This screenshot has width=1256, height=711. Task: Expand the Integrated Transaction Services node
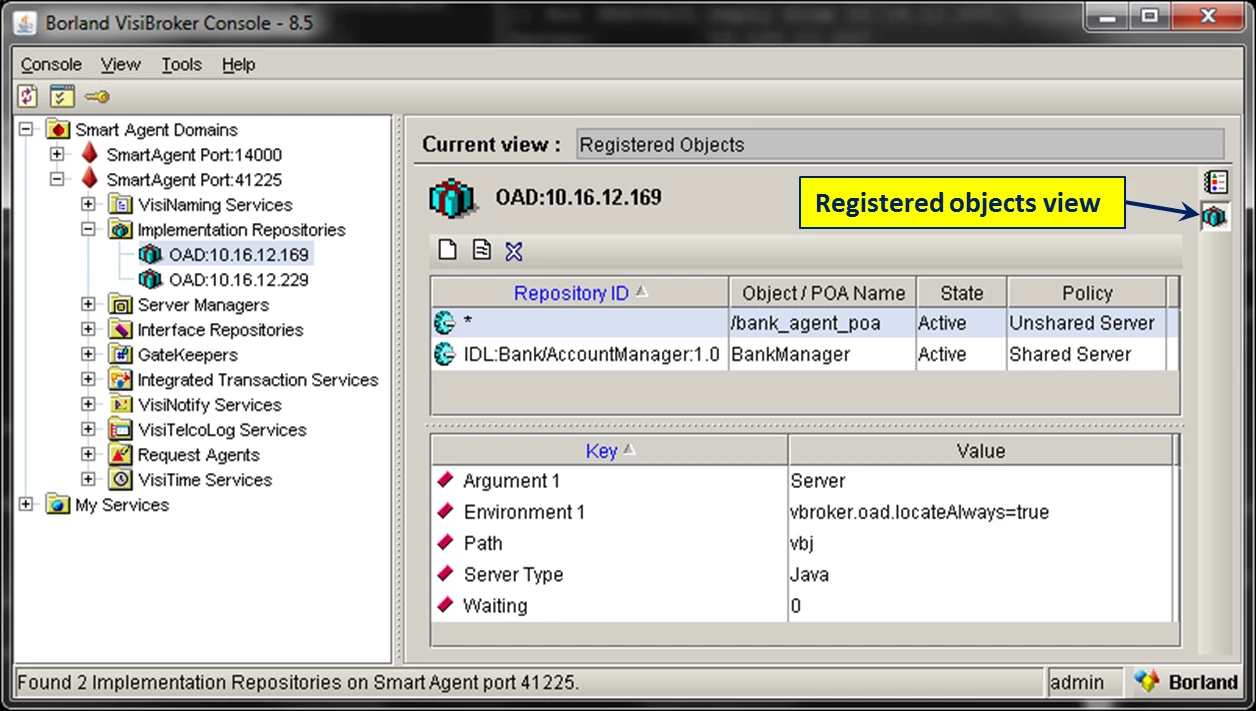click(x=89, y=379)
